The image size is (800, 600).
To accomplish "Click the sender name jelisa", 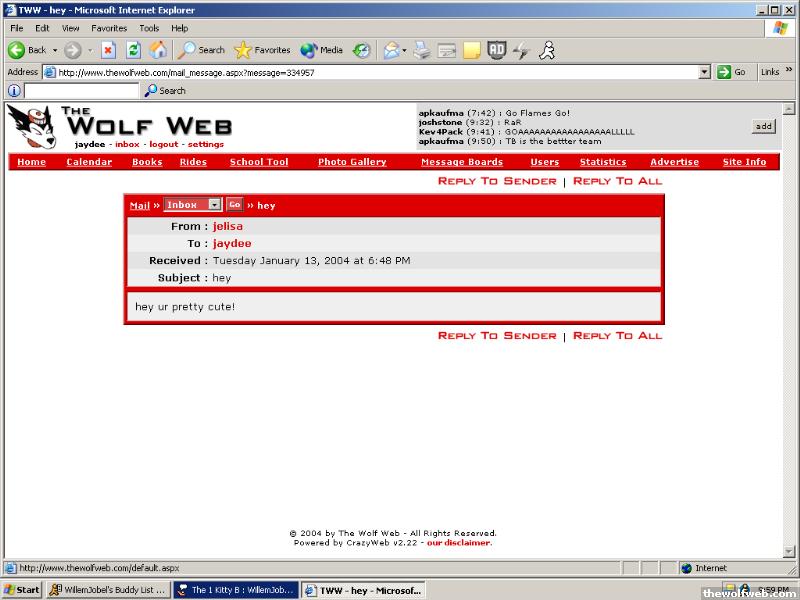I will (x=228, y=226).
